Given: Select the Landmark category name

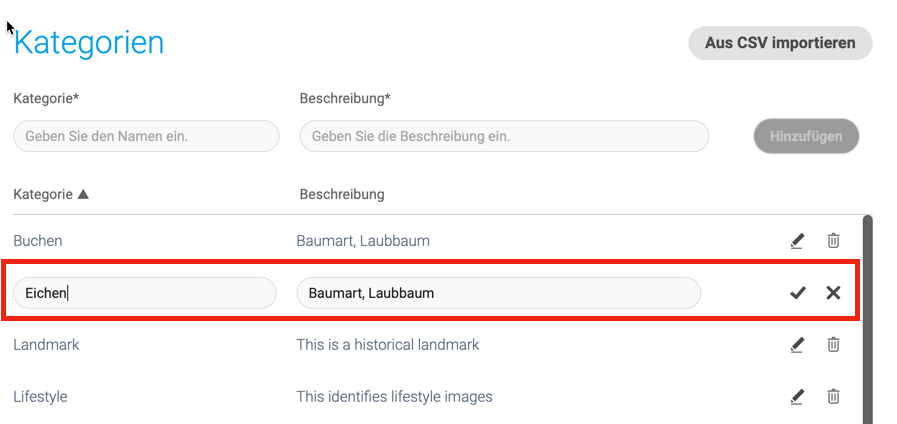Looking at the screenshot, I should coord(46,345).
